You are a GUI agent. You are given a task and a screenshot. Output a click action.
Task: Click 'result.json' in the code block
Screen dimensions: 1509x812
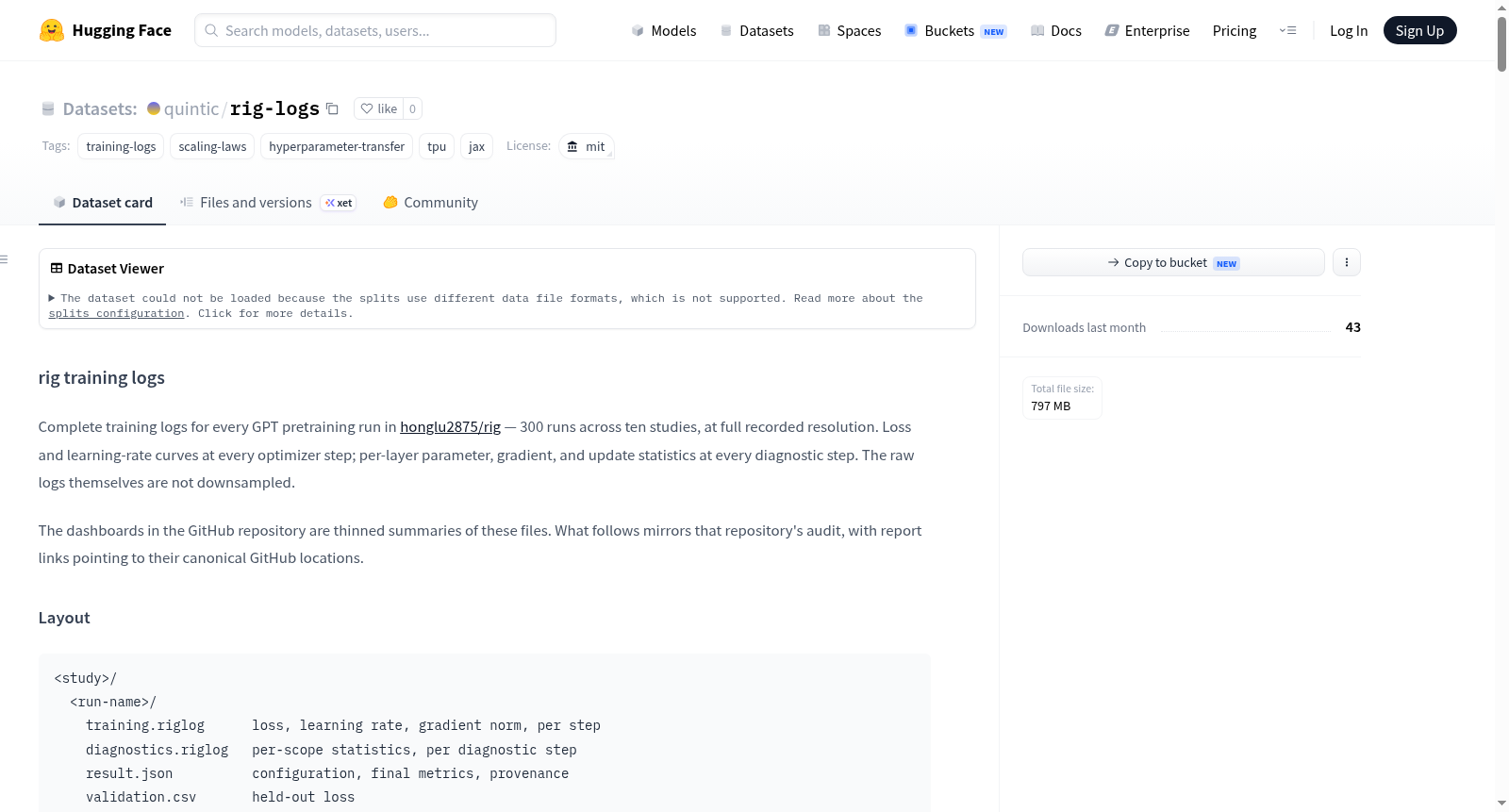coord(129,773)
